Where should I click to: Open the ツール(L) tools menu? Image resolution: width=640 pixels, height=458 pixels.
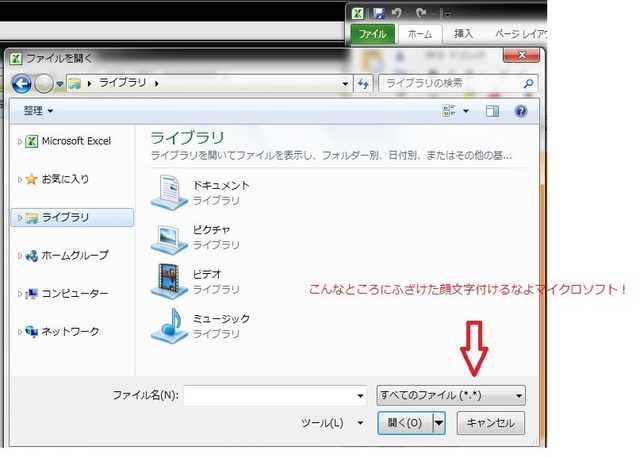331,423
